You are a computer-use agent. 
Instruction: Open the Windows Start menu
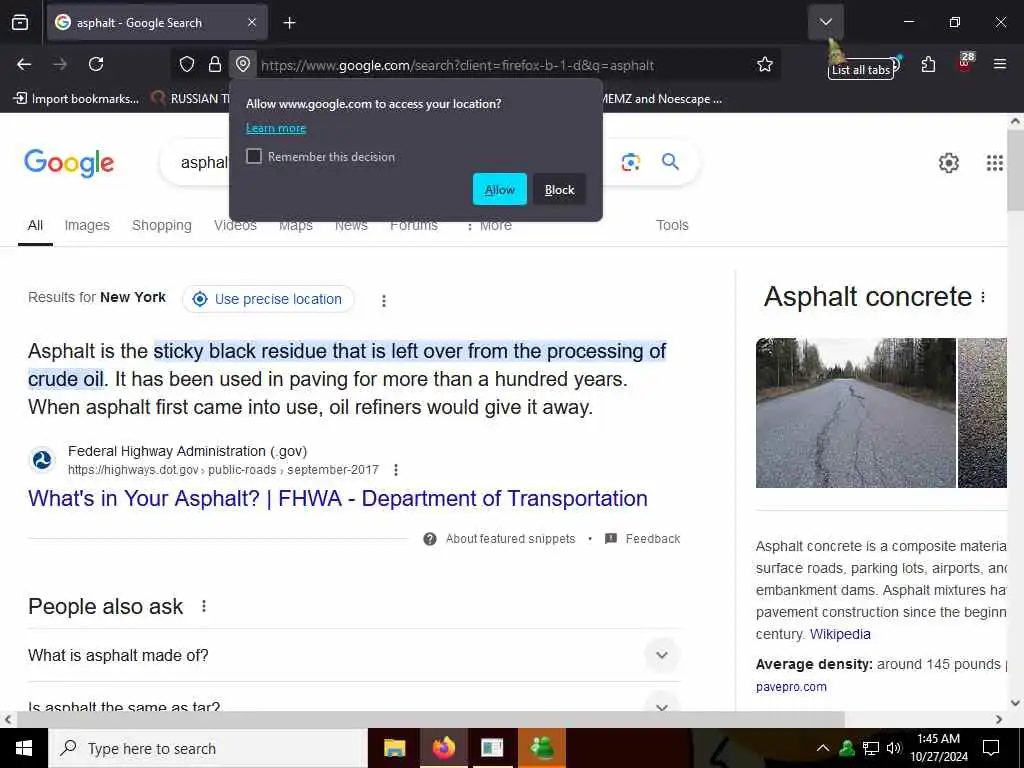pyautogui.click(x=24, y=748)
